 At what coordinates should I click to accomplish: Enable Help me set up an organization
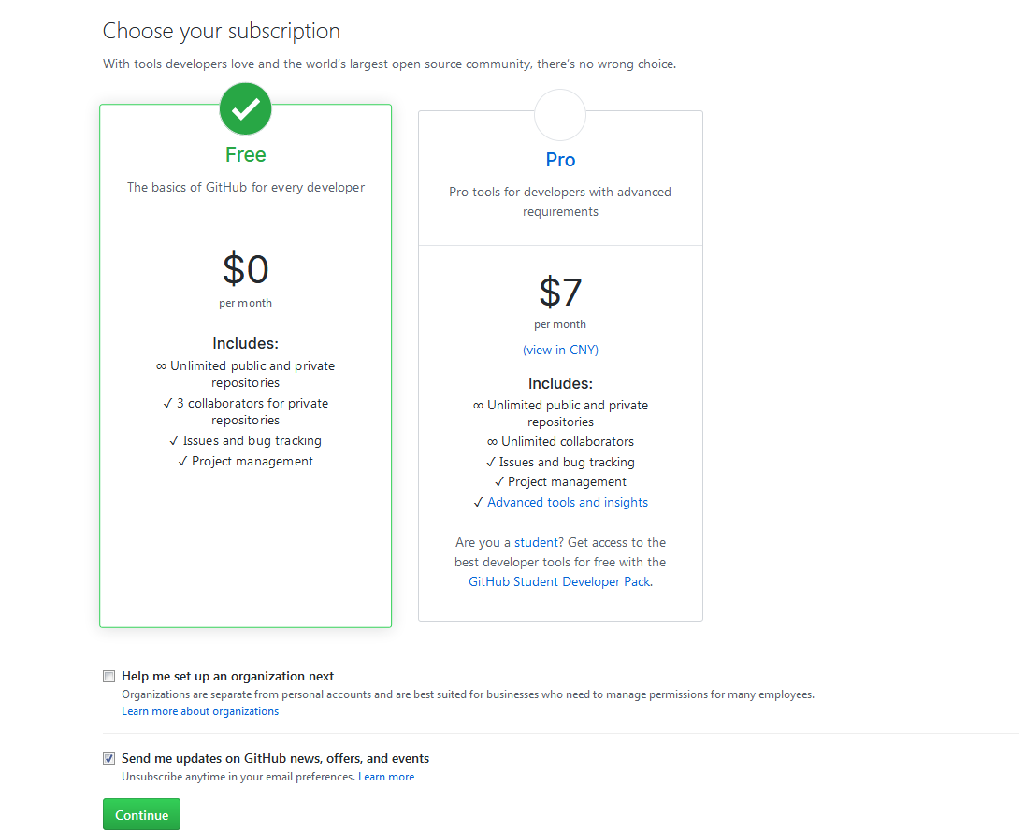[x=109, y=676]
